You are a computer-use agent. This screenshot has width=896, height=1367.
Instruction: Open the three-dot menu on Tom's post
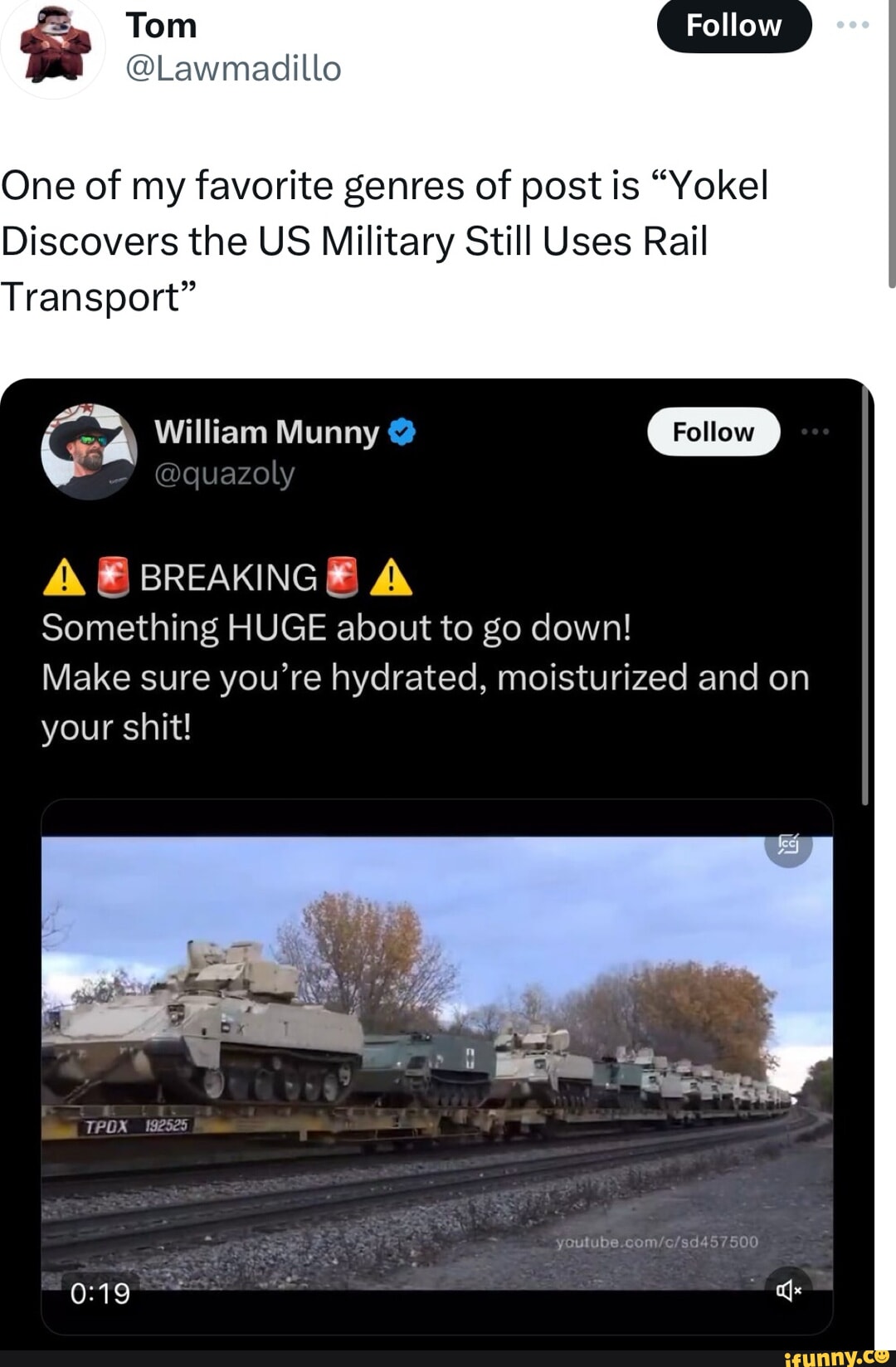[x=853, y=25]
